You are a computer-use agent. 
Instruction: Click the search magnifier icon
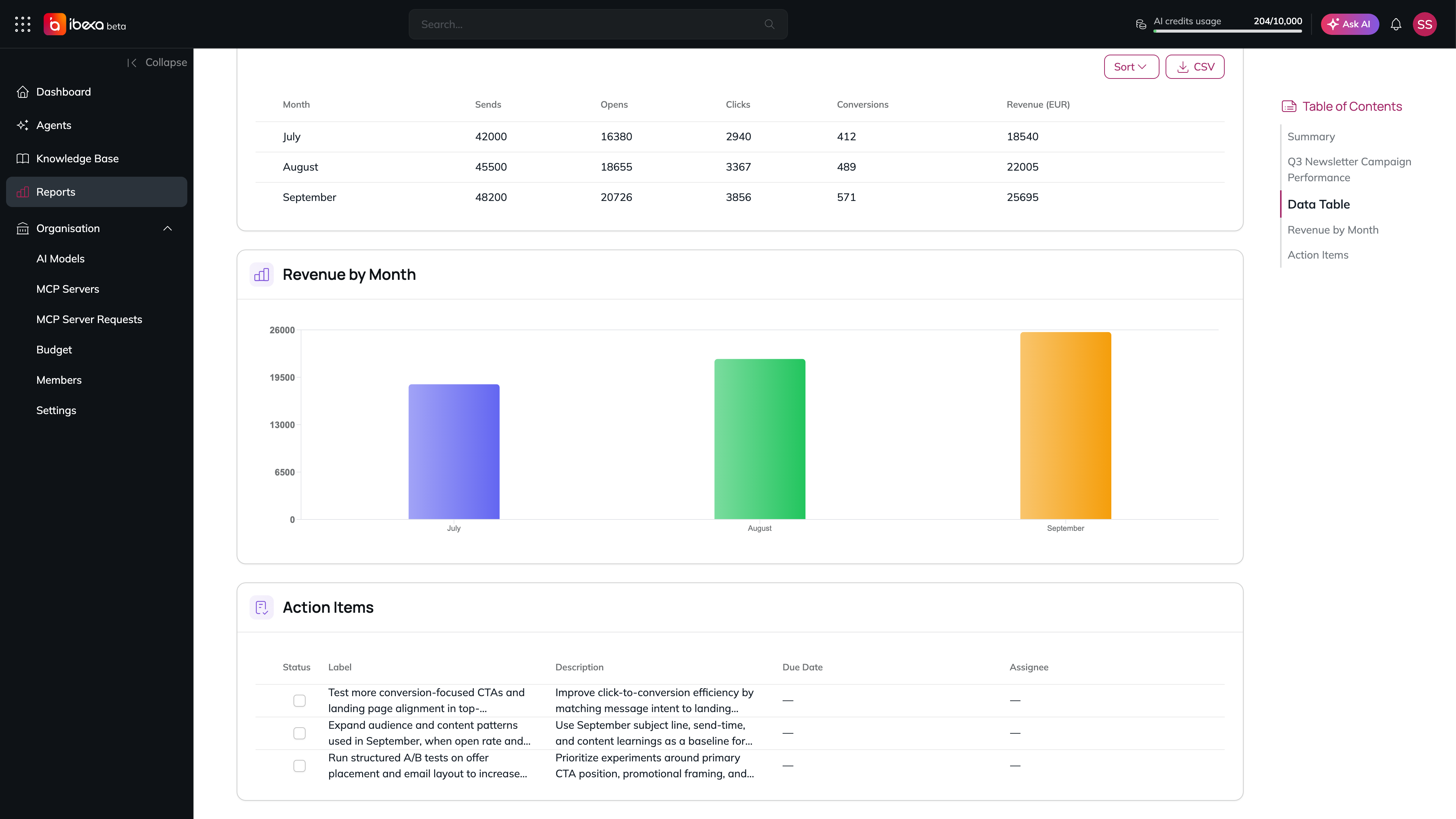pos(769,24)
